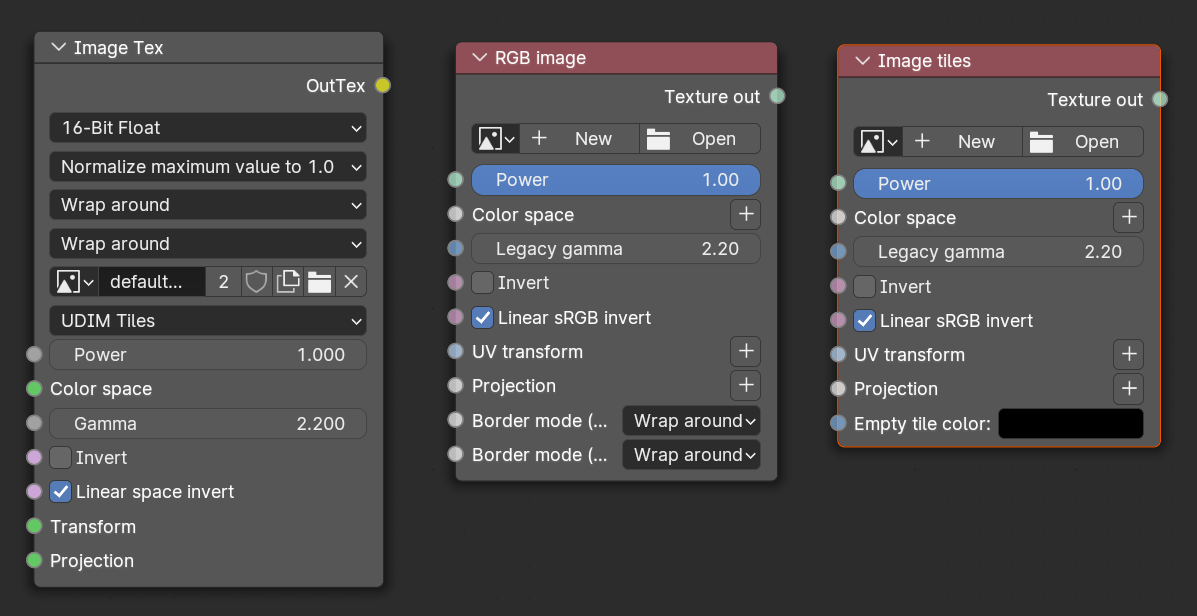Click the Gamma value field in Image Tex
Image resolution: width=1197 pixels, height=616 pixels.
(208, 424)
